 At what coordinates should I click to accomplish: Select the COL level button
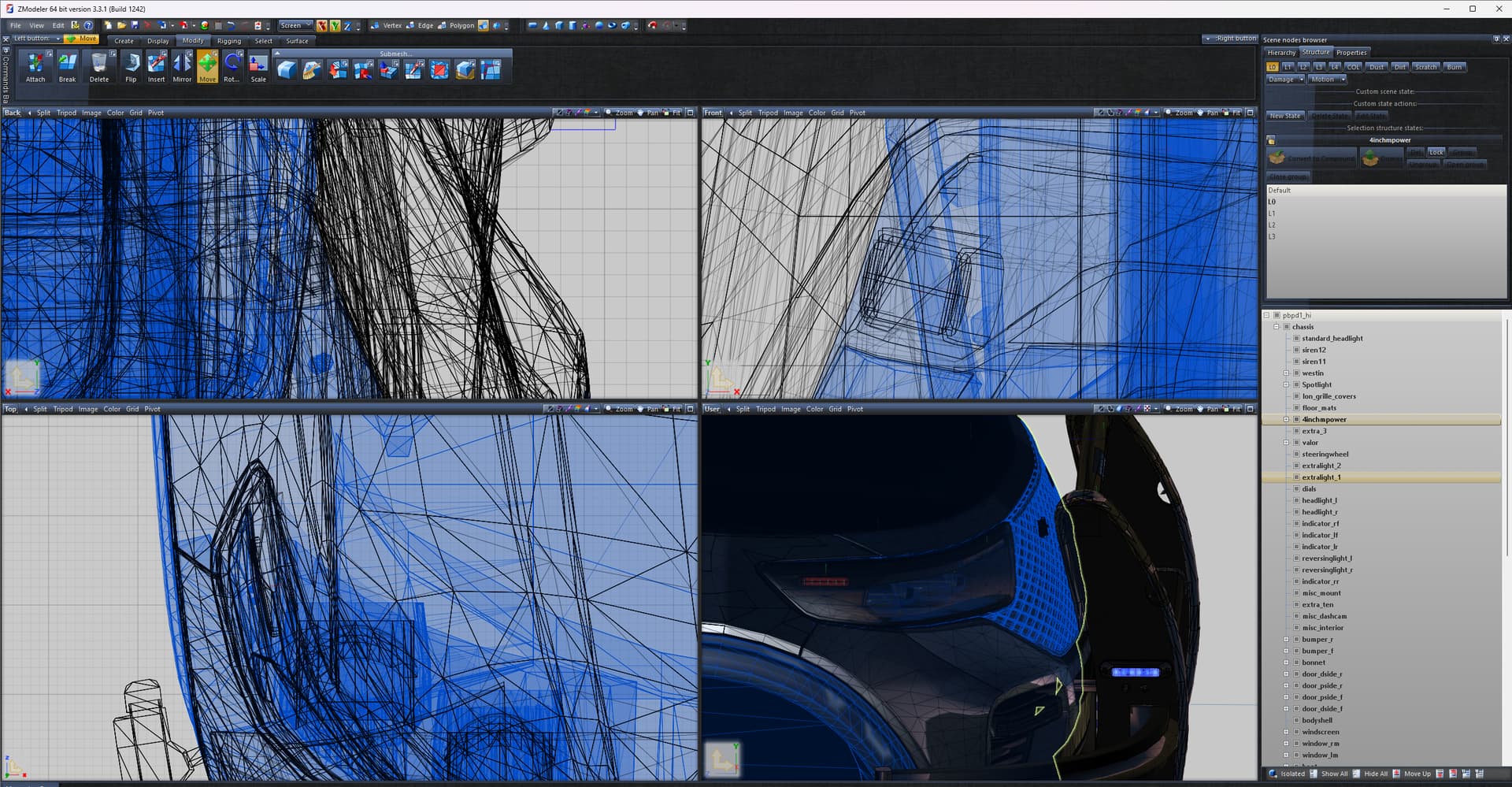(x=1353, y=67)
